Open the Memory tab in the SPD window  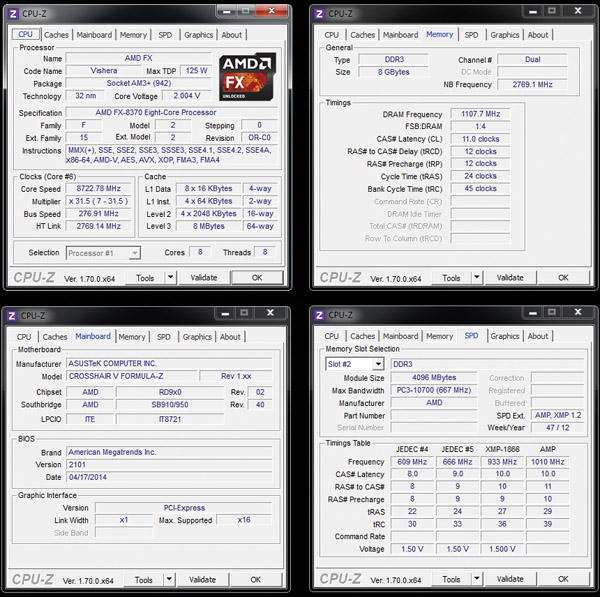pos(439,336)
